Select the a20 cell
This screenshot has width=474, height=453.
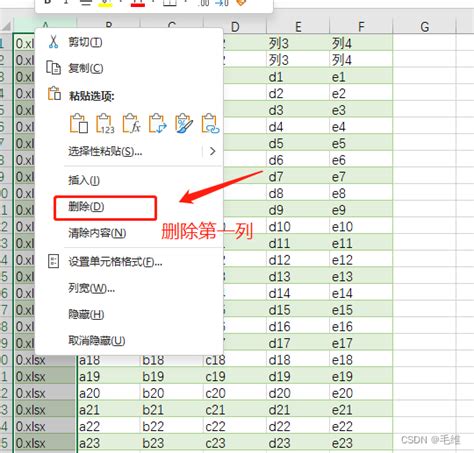tap(108, 393)
